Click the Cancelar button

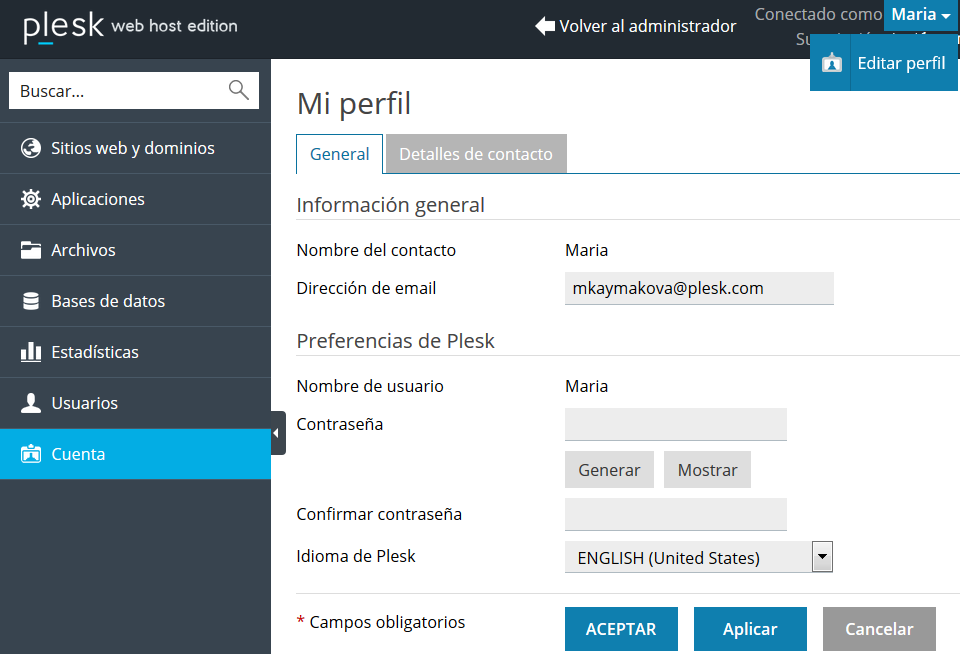coord(879,629)
